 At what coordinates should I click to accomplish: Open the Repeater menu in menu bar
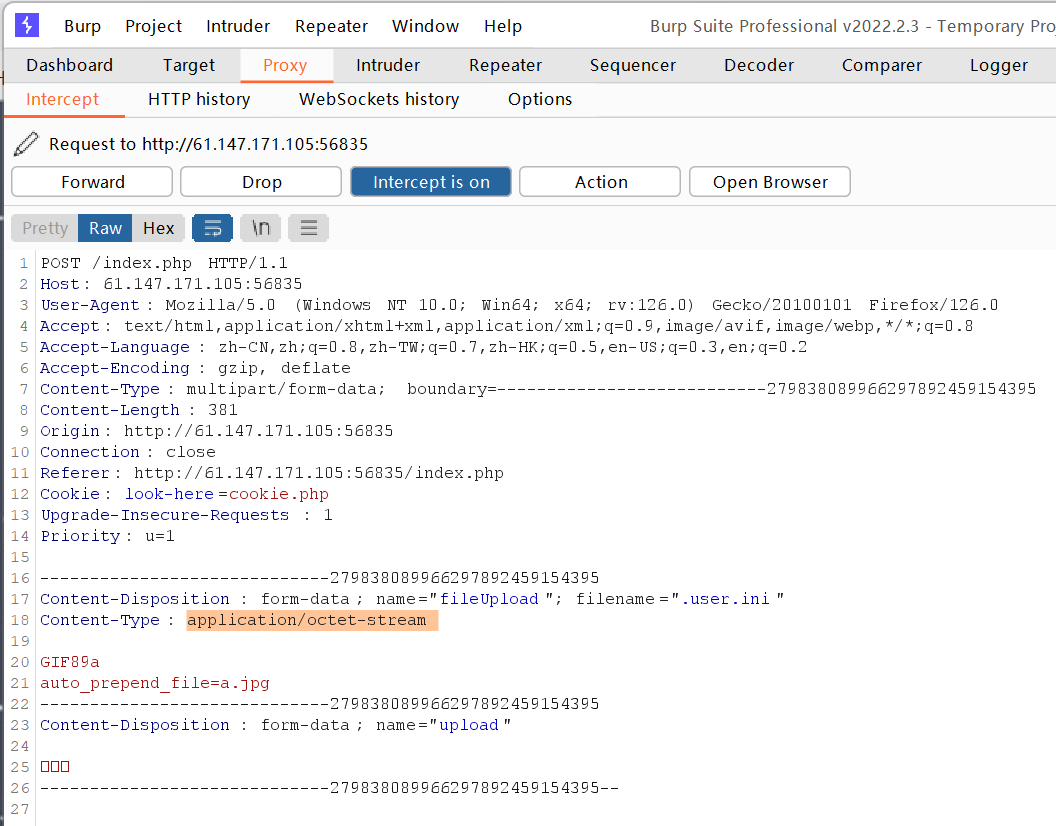tap(331, 26)
